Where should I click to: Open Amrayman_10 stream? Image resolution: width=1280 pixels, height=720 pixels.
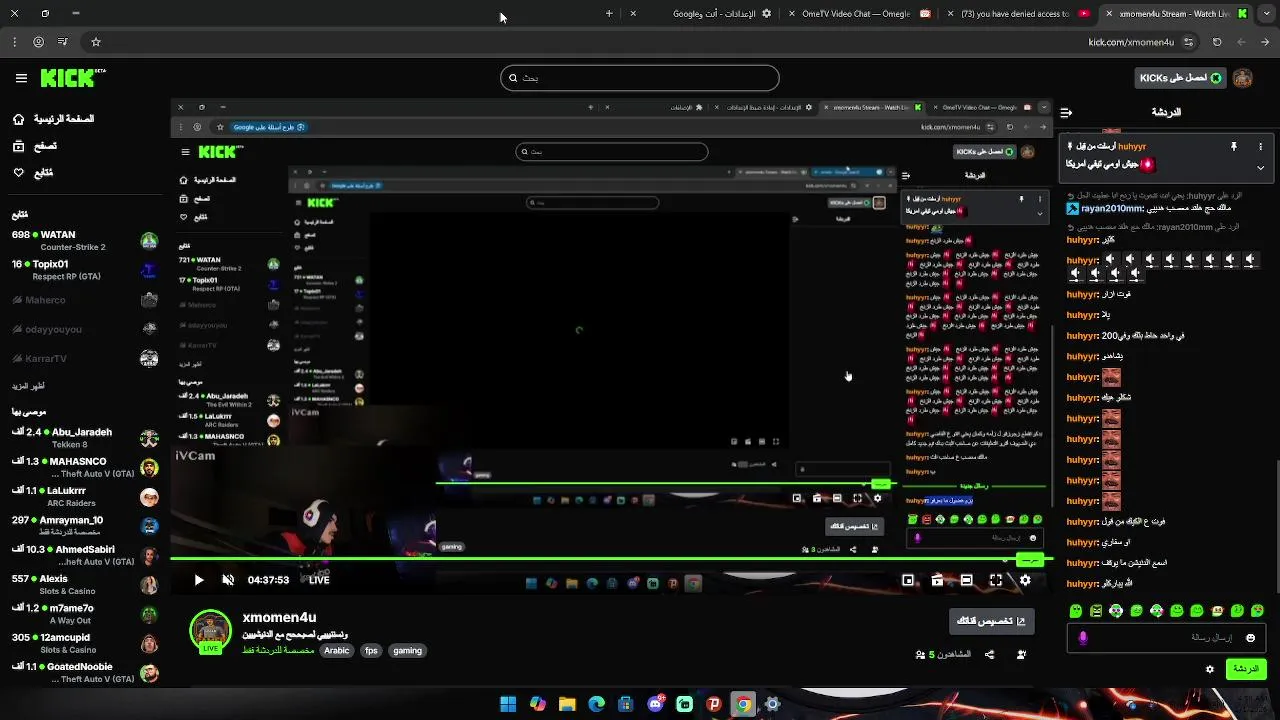click(85, 526)
